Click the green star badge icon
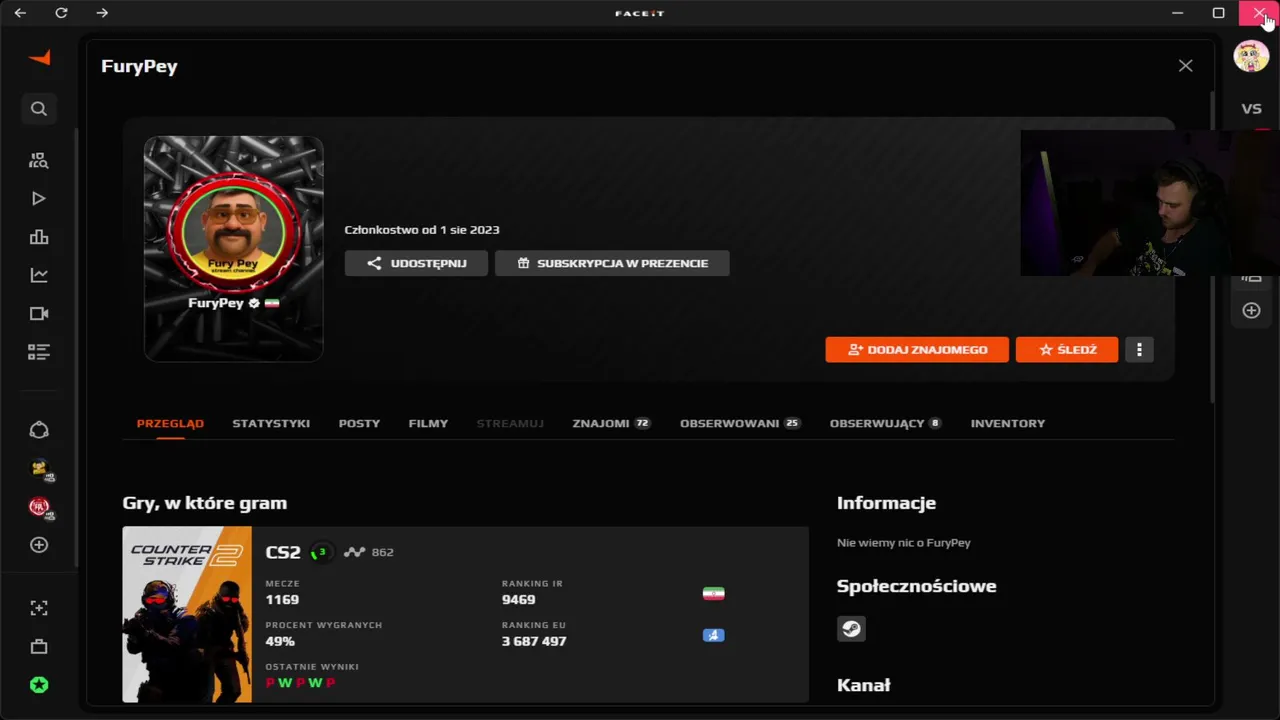 coord(39,685)
